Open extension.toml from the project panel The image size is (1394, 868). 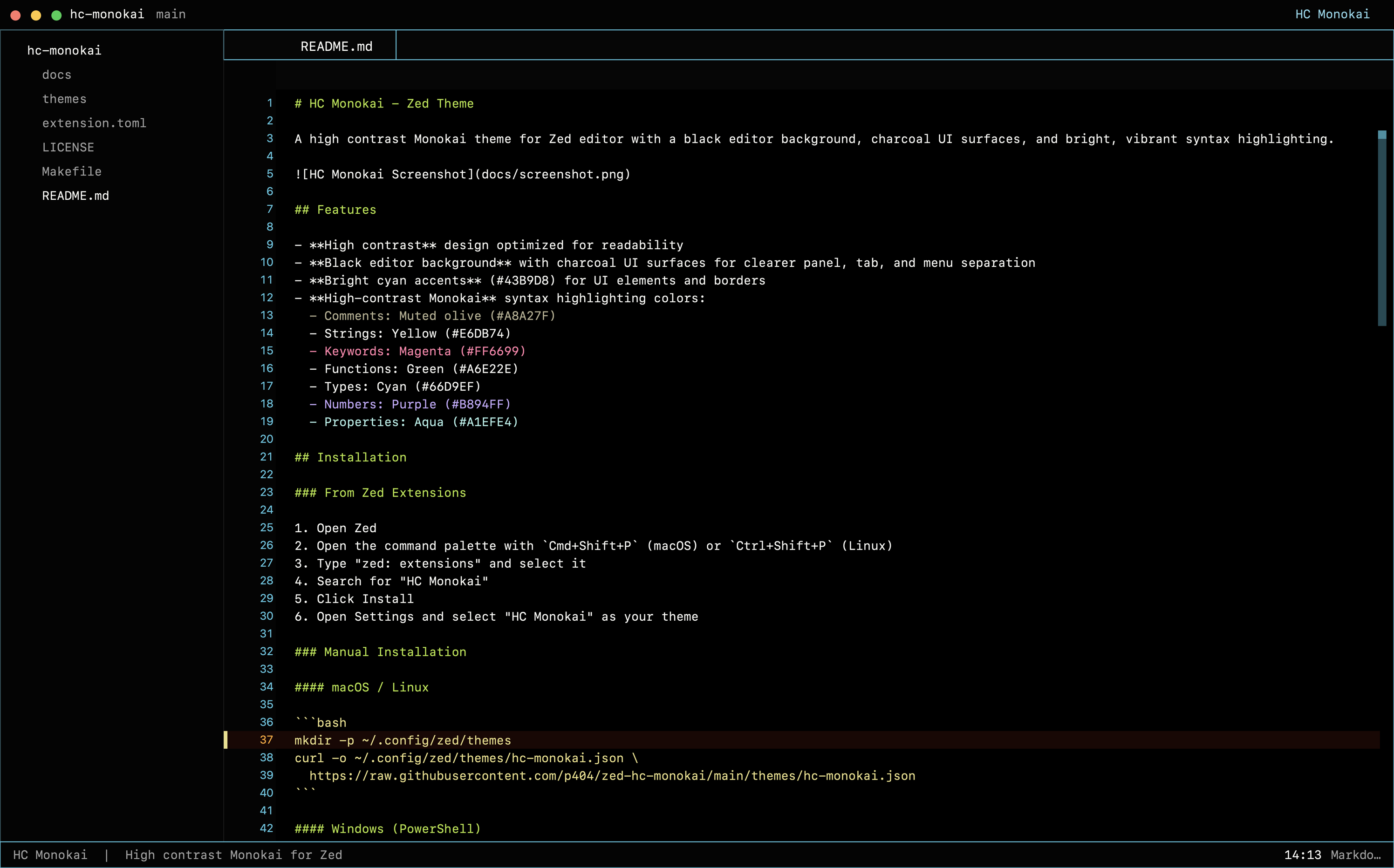click(94, 123)
